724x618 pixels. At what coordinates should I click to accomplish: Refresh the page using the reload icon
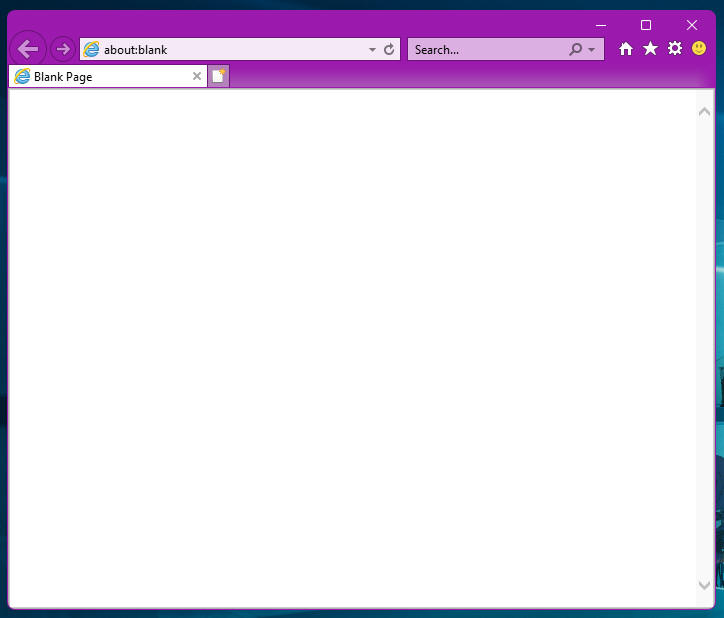point(389,49)
